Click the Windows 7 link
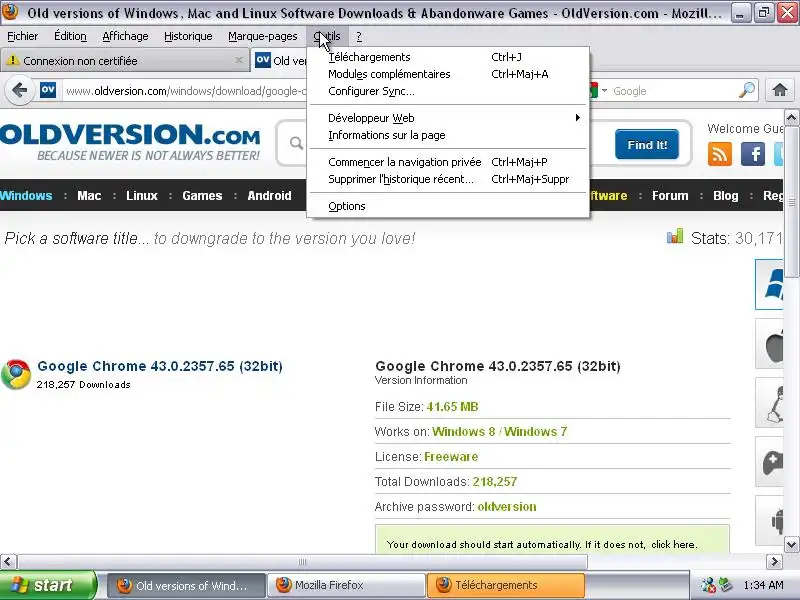 535,432
